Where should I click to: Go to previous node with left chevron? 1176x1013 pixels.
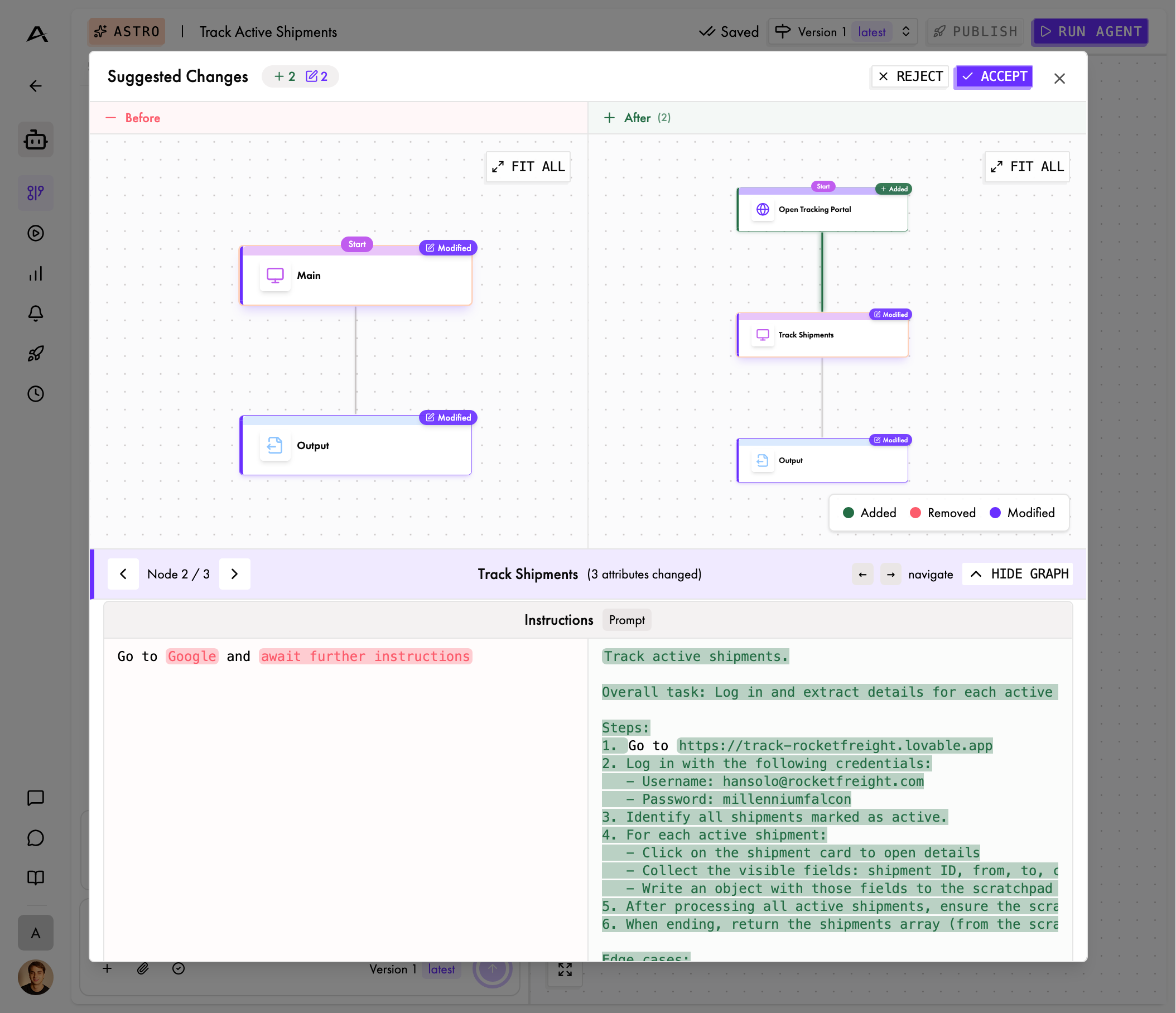pyautogui.click(x=123, y=574)
